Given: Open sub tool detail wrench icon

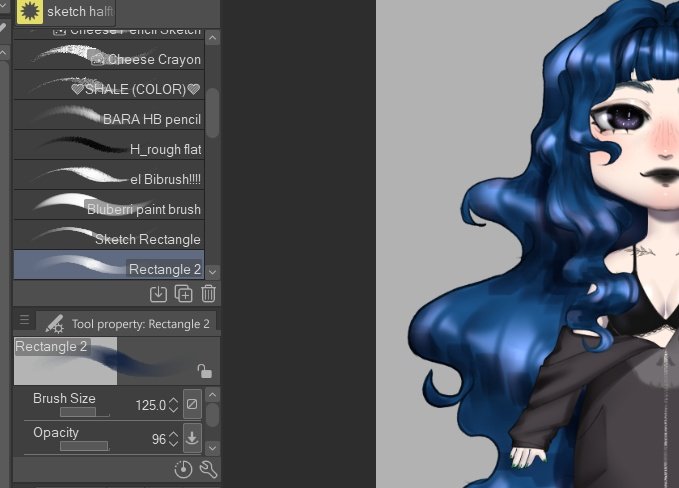Looking at the screenshot, I should pos(208,469).
